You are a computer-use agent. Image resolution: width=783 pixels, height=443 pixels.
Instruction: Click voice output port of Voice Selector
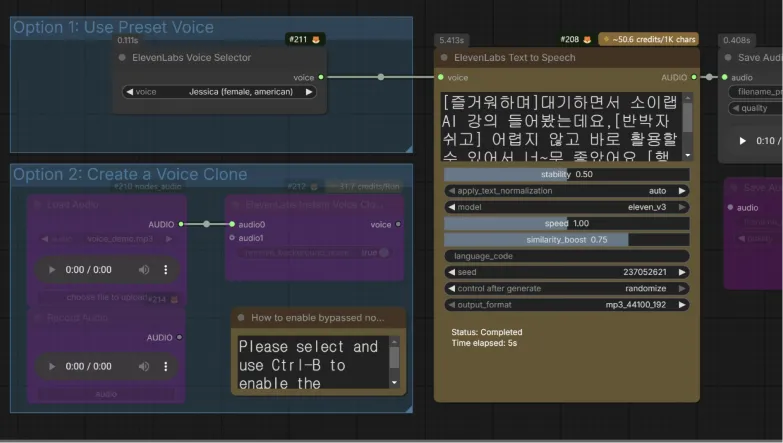(x=321, y=77)
